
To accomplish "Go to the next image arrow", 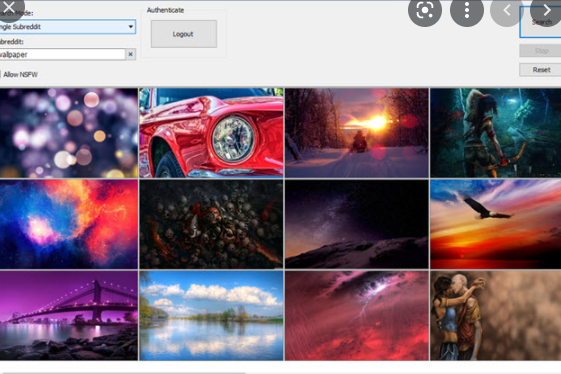I will (546, 11).
